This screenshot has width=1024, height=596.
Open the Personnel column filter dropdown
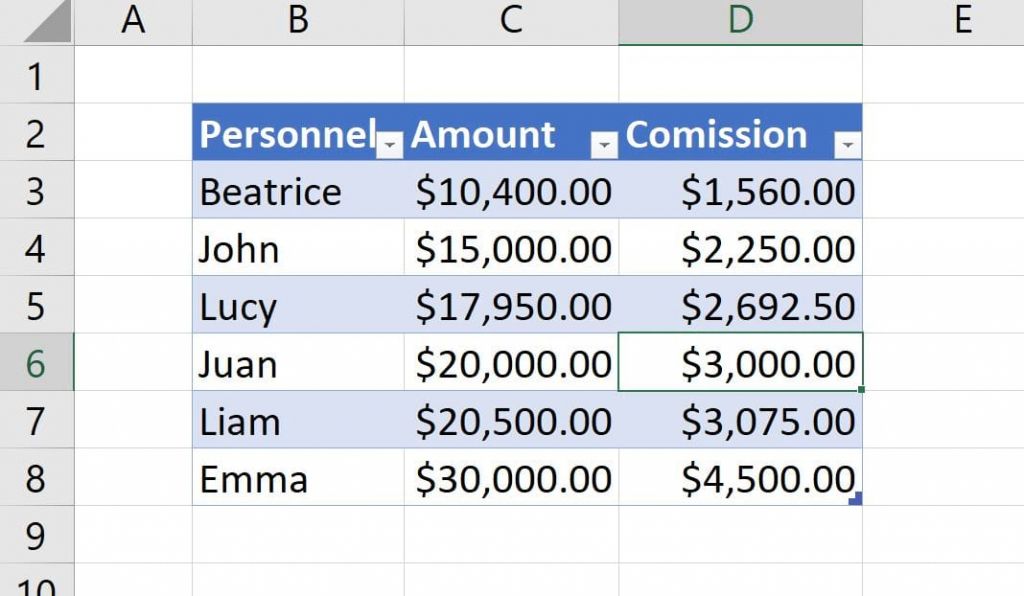pos(390,146)
